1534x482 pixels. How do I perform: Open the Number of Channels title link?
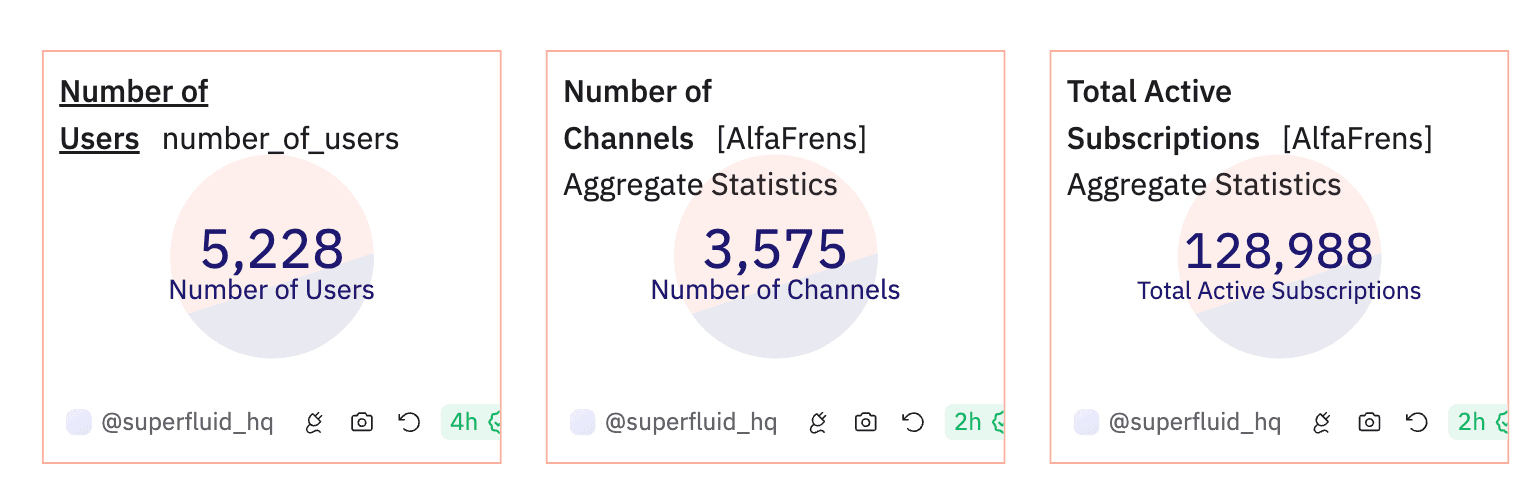tap(638, 115)
